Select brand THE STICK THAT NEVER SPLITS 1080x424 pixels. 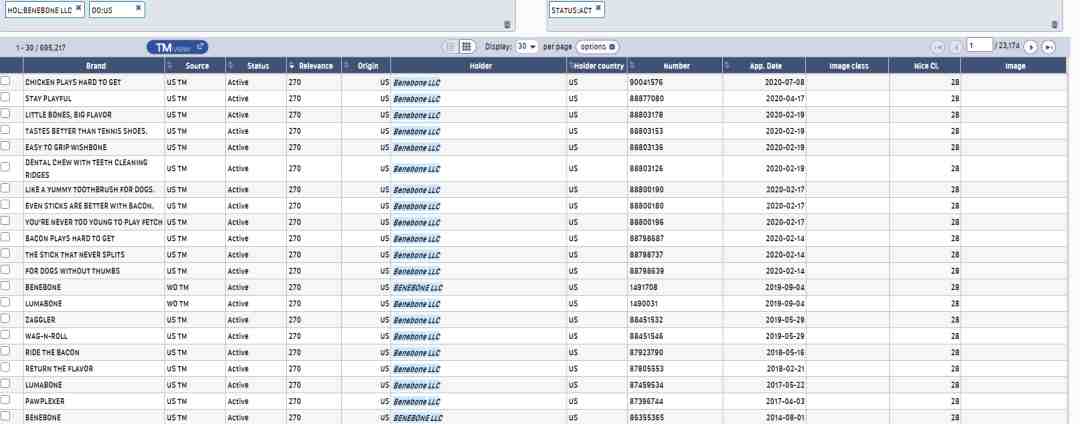coord(74,255)
